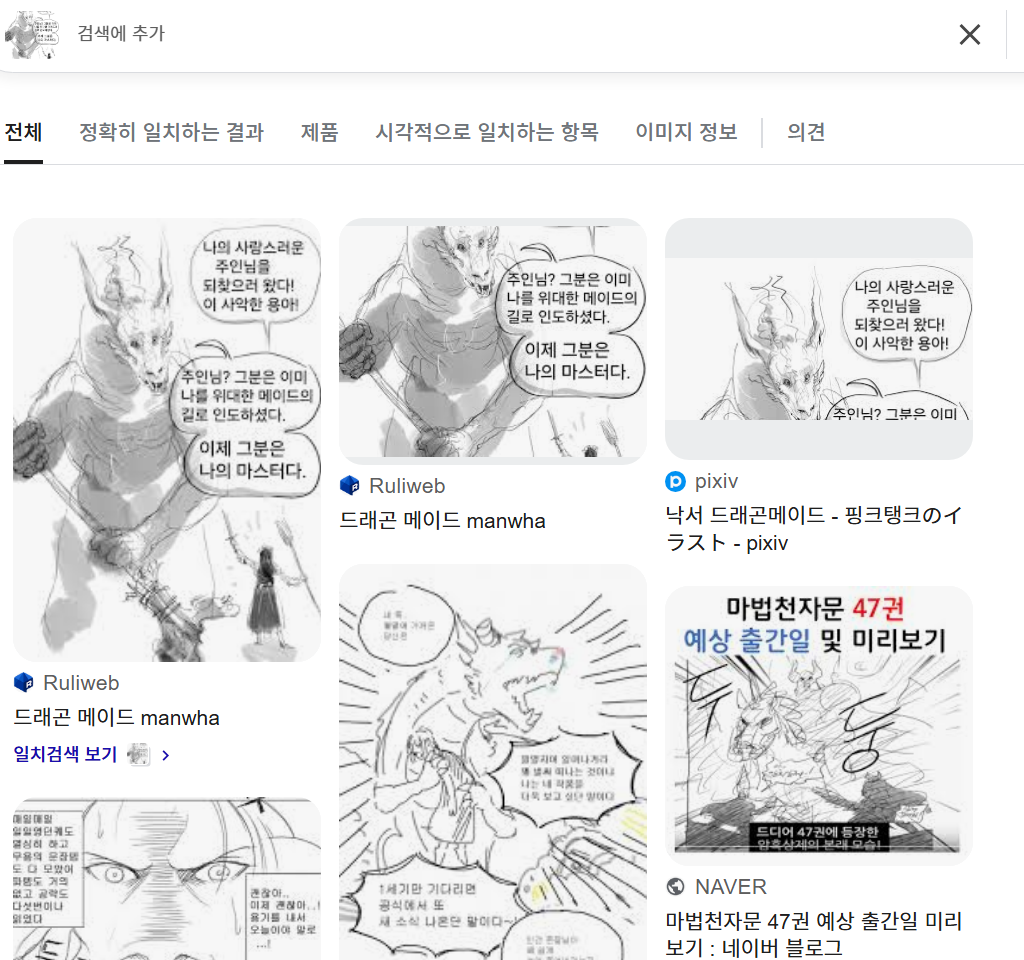The height and width of the screenshot is (960, 1024).
Task: Open the 마법천자문 47권 preview thumbnail
Action: [x=818, y=725]
